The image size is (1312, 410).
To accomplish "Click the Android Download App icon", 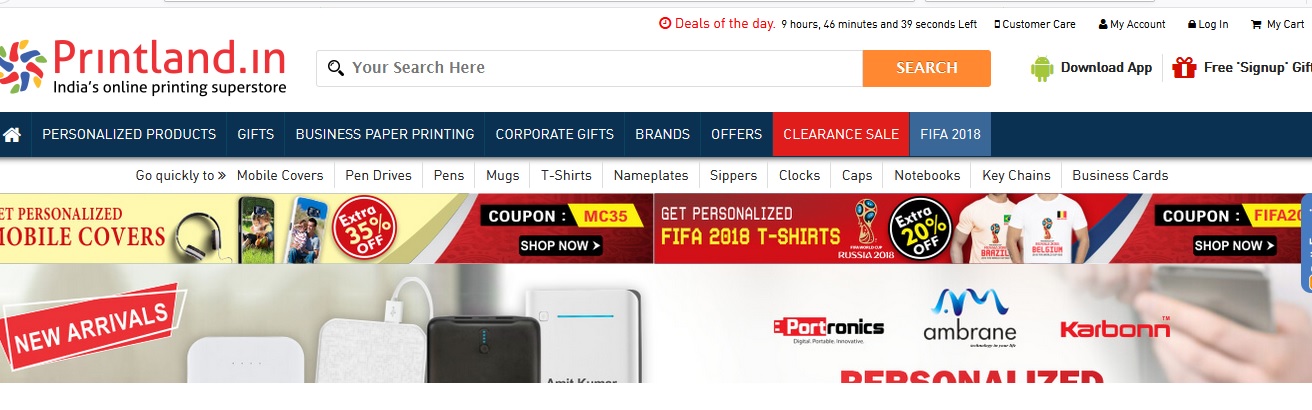I will tap(1042, 68).
